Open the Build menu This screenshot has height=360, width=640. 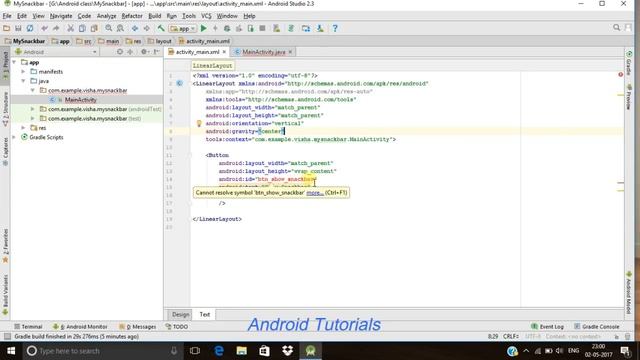tap(154, 16)
